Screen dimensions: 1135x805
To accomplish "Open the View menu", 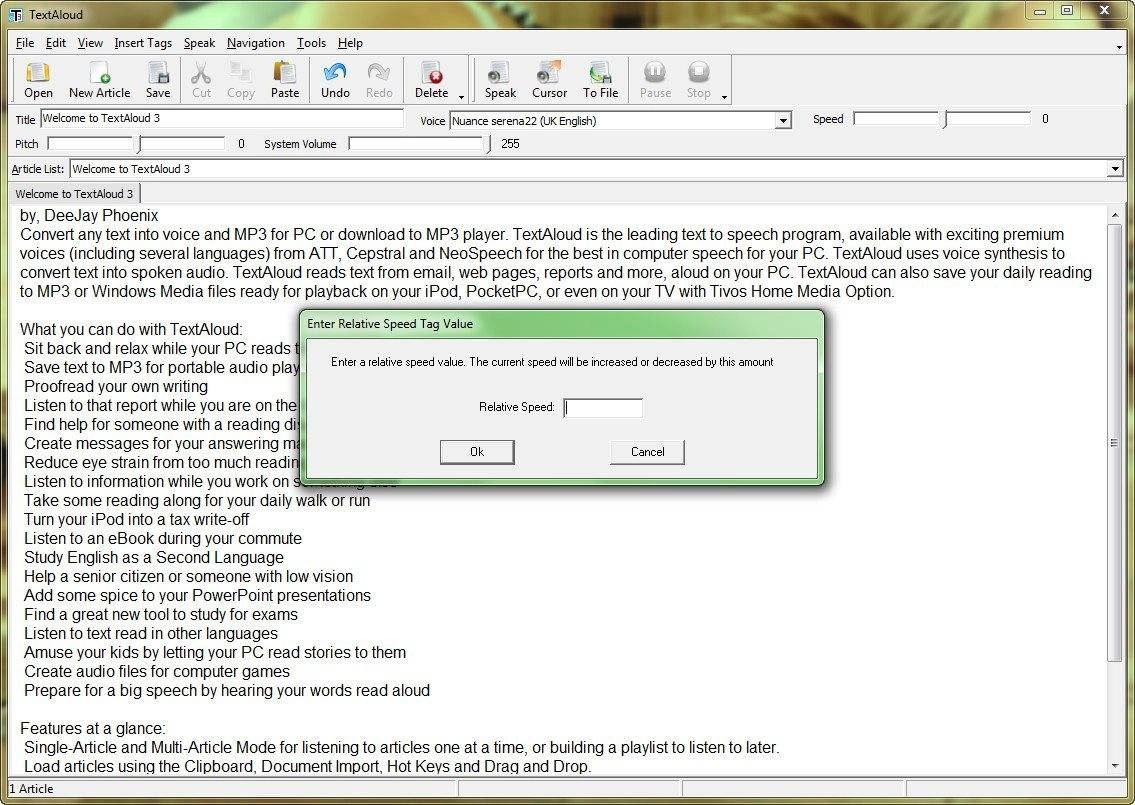I will tap(90, 43).
